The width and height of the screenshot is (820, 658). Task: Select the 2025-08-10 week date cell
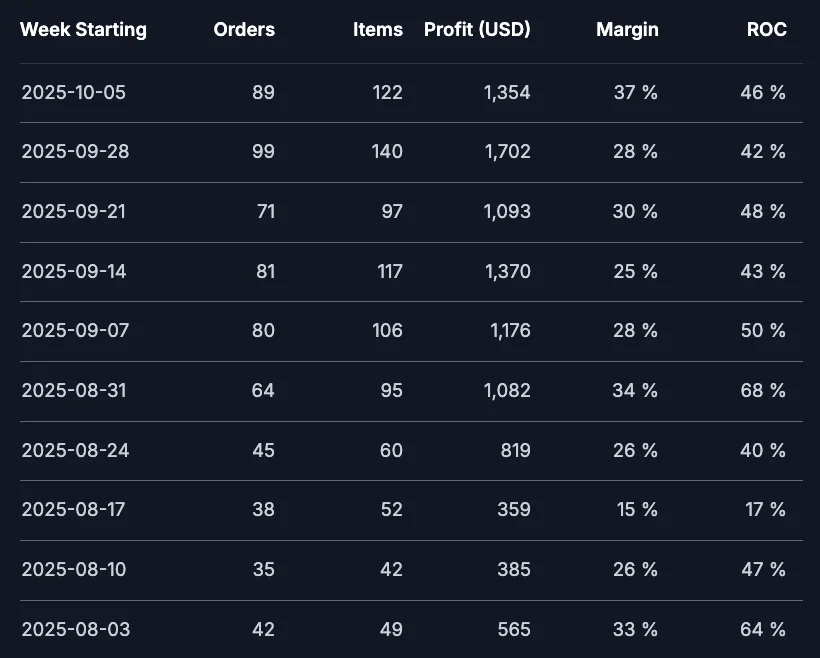coord(74,570)
